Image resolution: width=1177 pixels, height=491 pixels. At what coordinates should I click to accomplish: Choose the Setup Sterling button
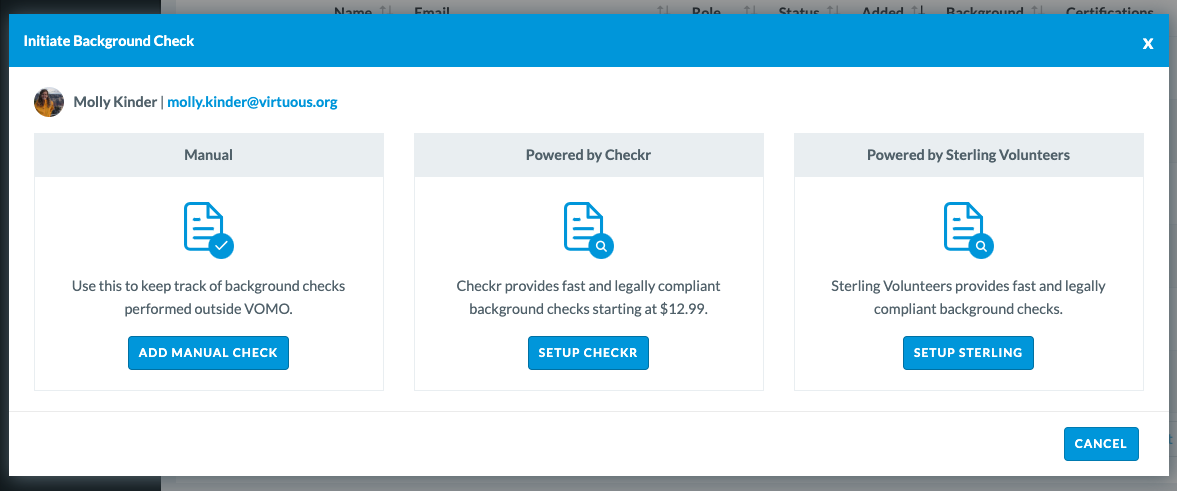pyautogui.click(x=968, y=353)
